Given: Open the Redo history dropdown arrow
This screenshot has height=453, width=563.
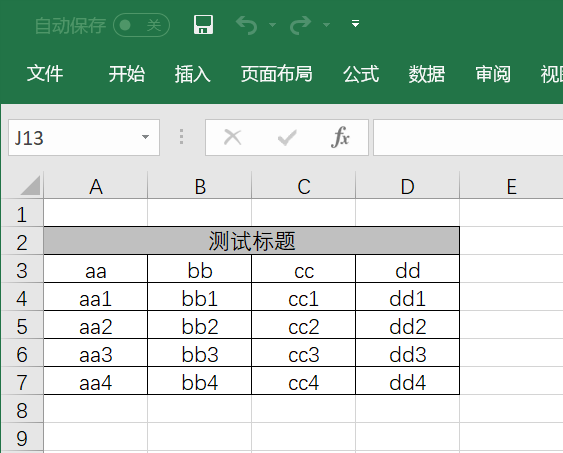Looking at the screenshot, I should click(326, 25).
